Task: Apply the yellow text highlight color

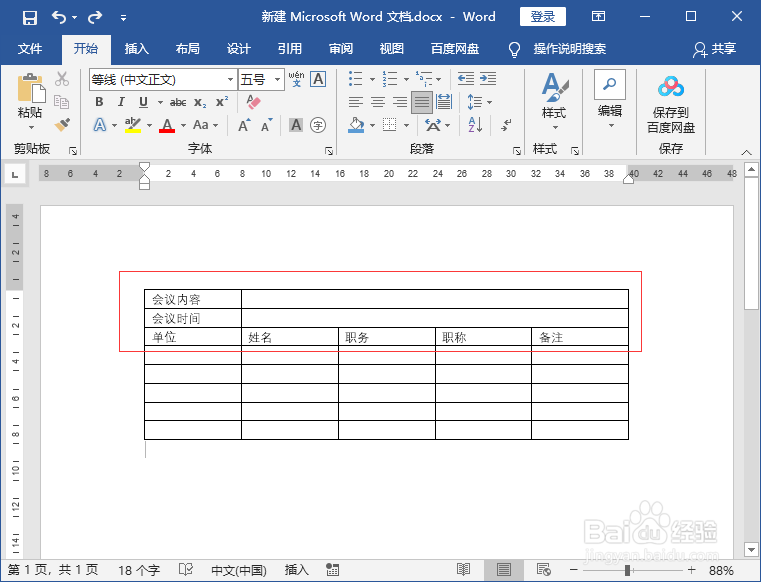Action: 132,125
